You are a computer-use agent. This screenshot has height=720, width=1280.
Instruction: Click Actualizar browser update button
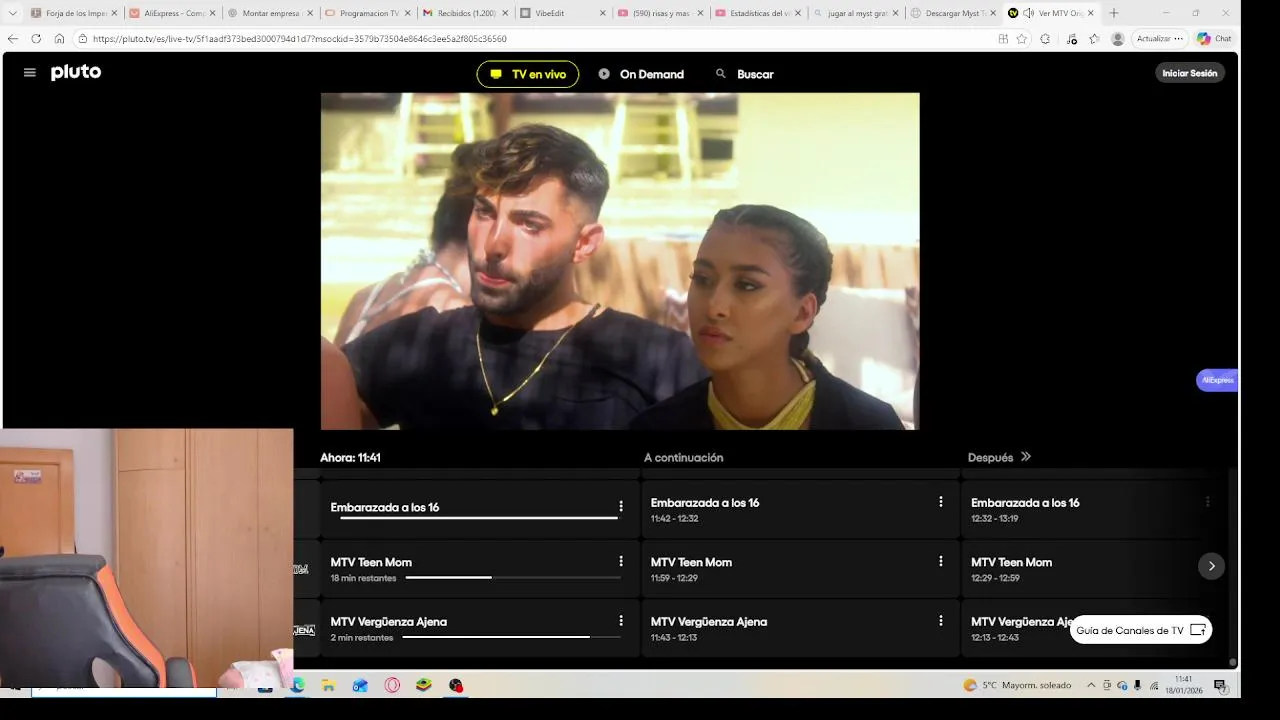click(x=1160, y=39)
